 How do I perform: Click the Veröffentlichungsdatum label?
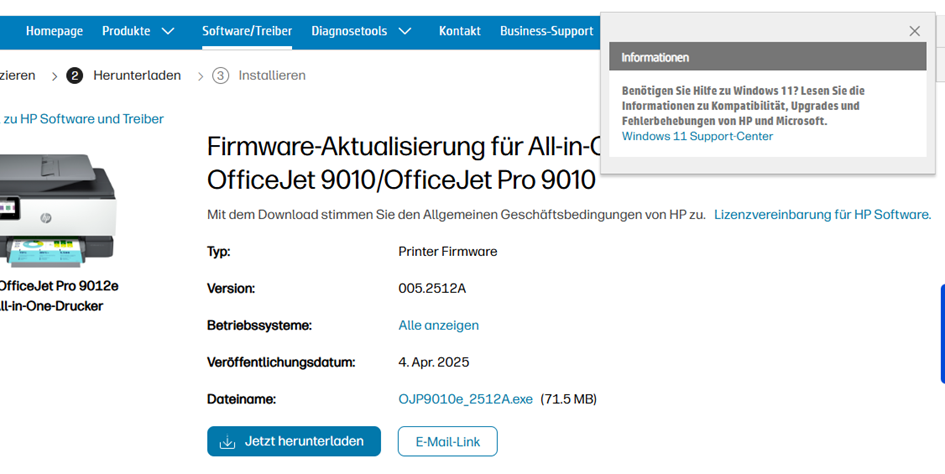281,362
